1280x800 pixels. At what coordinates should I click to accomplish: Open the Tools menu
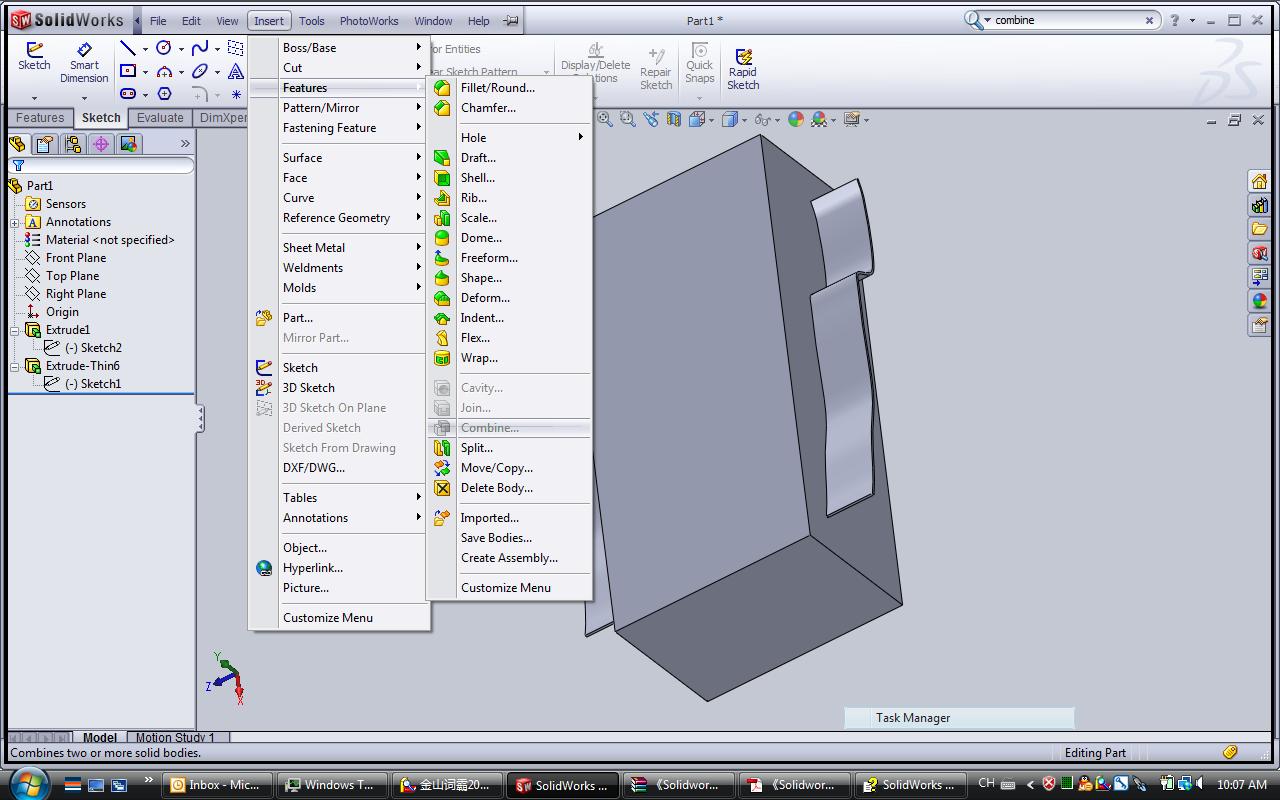tap(312, 20)
